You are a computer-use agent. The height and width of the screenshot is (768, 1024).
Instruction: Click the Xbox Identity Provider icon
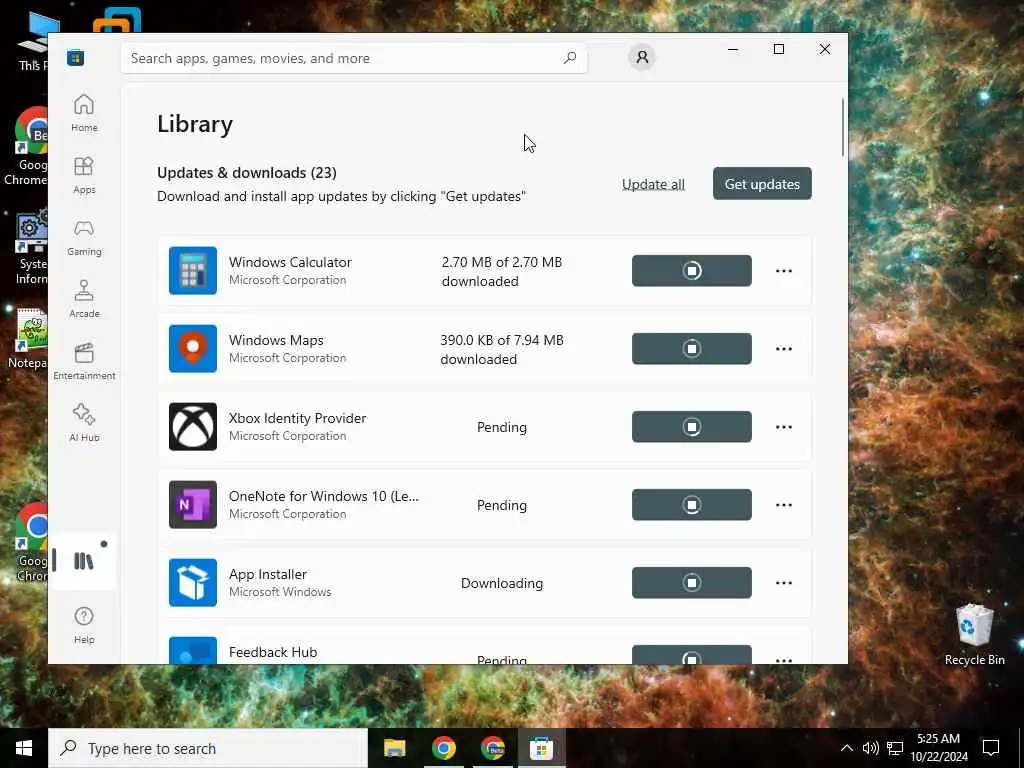tap(193, 426)
